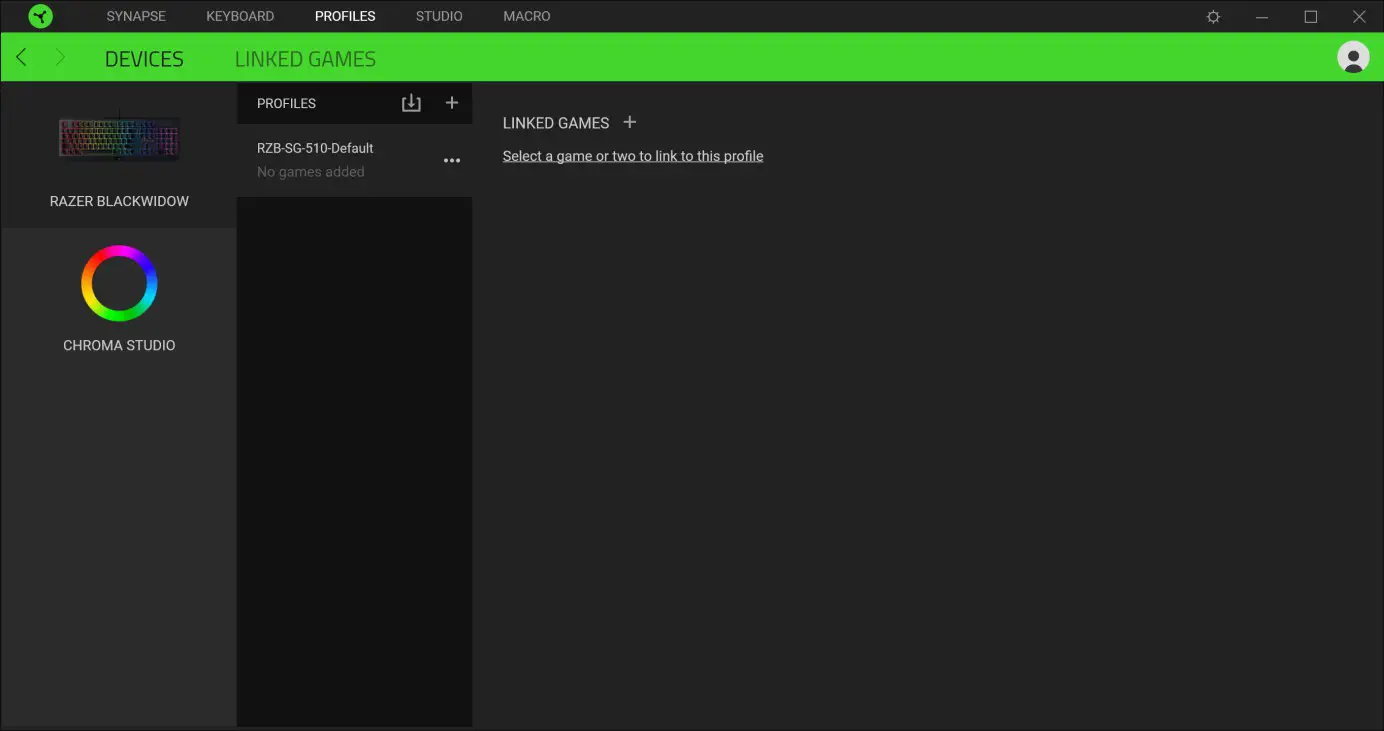Open the Macro section
The height and width of the screenshot is (731, 1384).
(526, 15)
